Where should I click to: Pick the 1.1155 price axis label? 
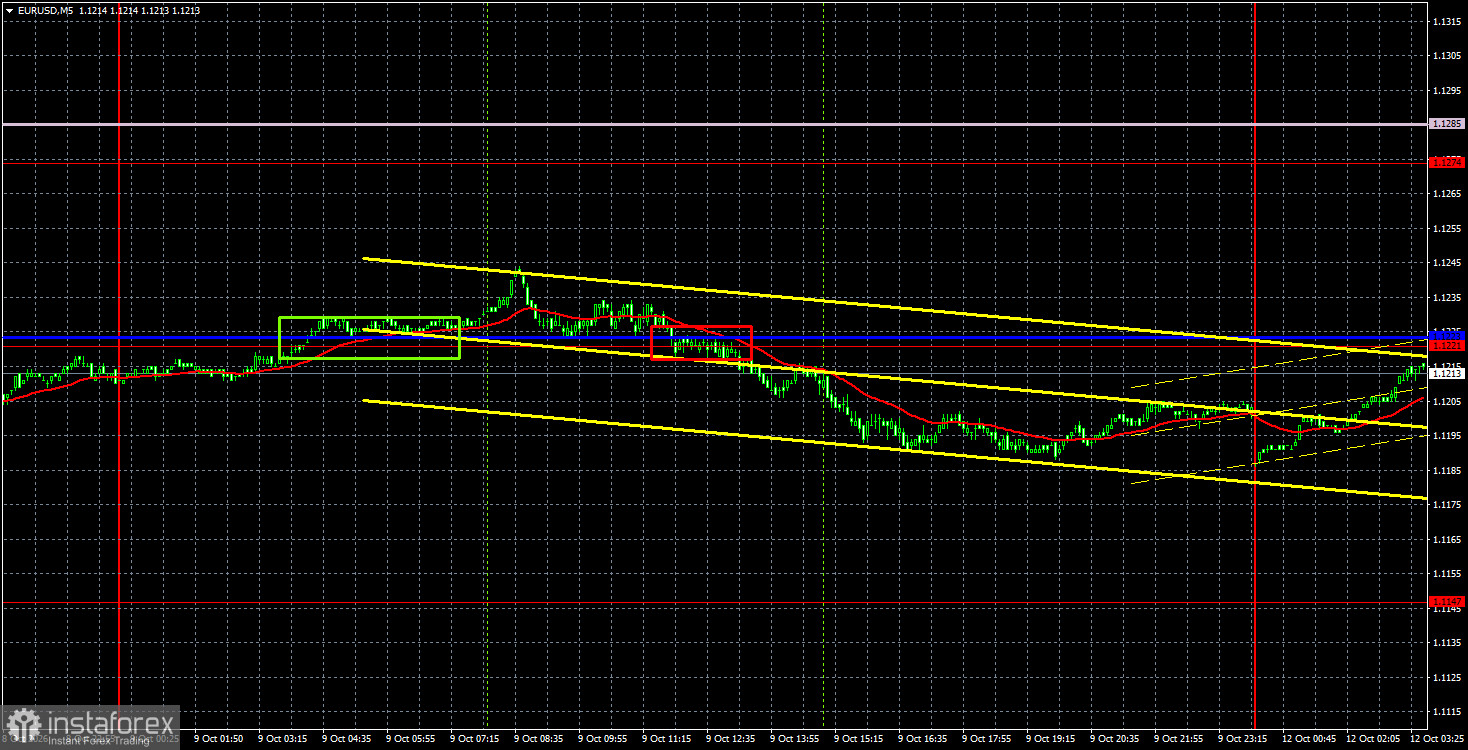click(x=1447, y=574)
